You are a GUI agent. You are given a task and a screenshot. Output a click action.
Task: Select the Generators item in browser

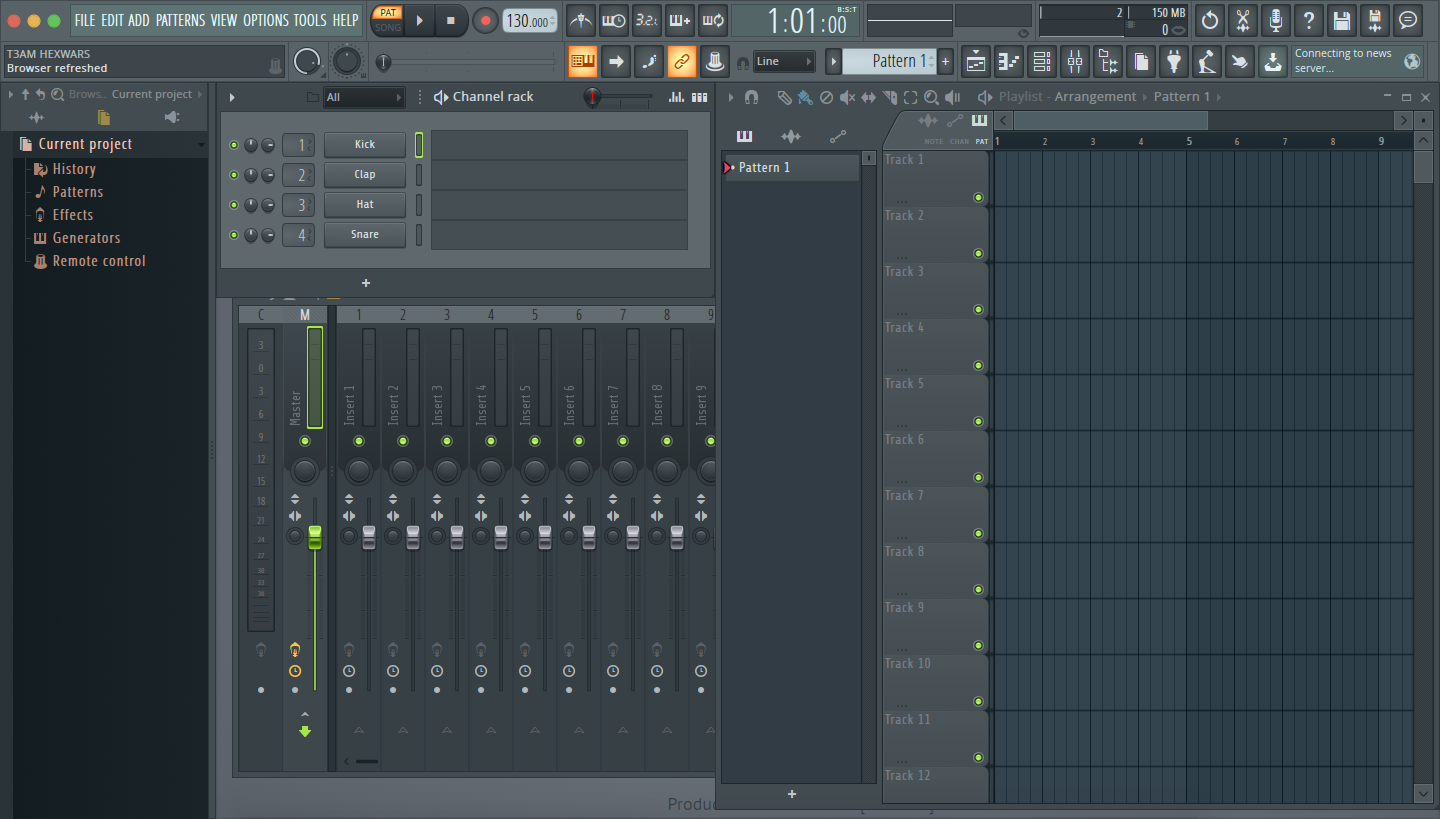pos(86,238)
